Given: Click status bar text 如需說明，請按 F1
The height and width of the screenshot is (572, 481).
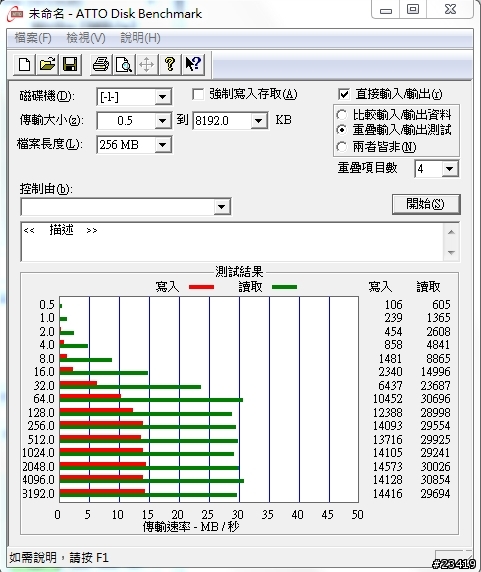Looking at the screenshot, I should (x=59, y=558).
